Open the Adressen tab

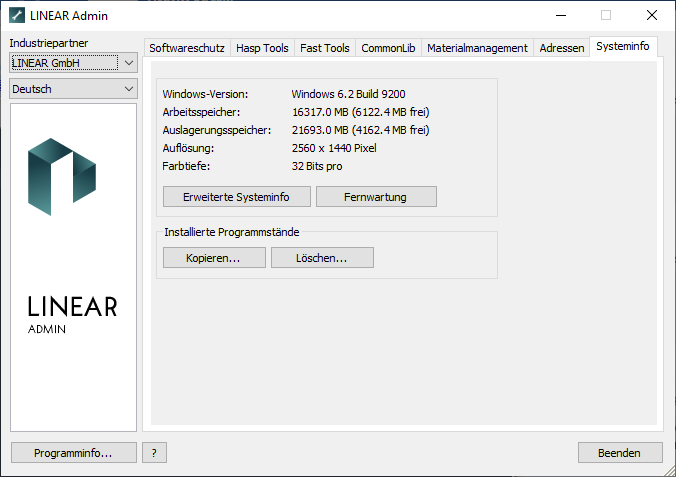tap(562, 48)
